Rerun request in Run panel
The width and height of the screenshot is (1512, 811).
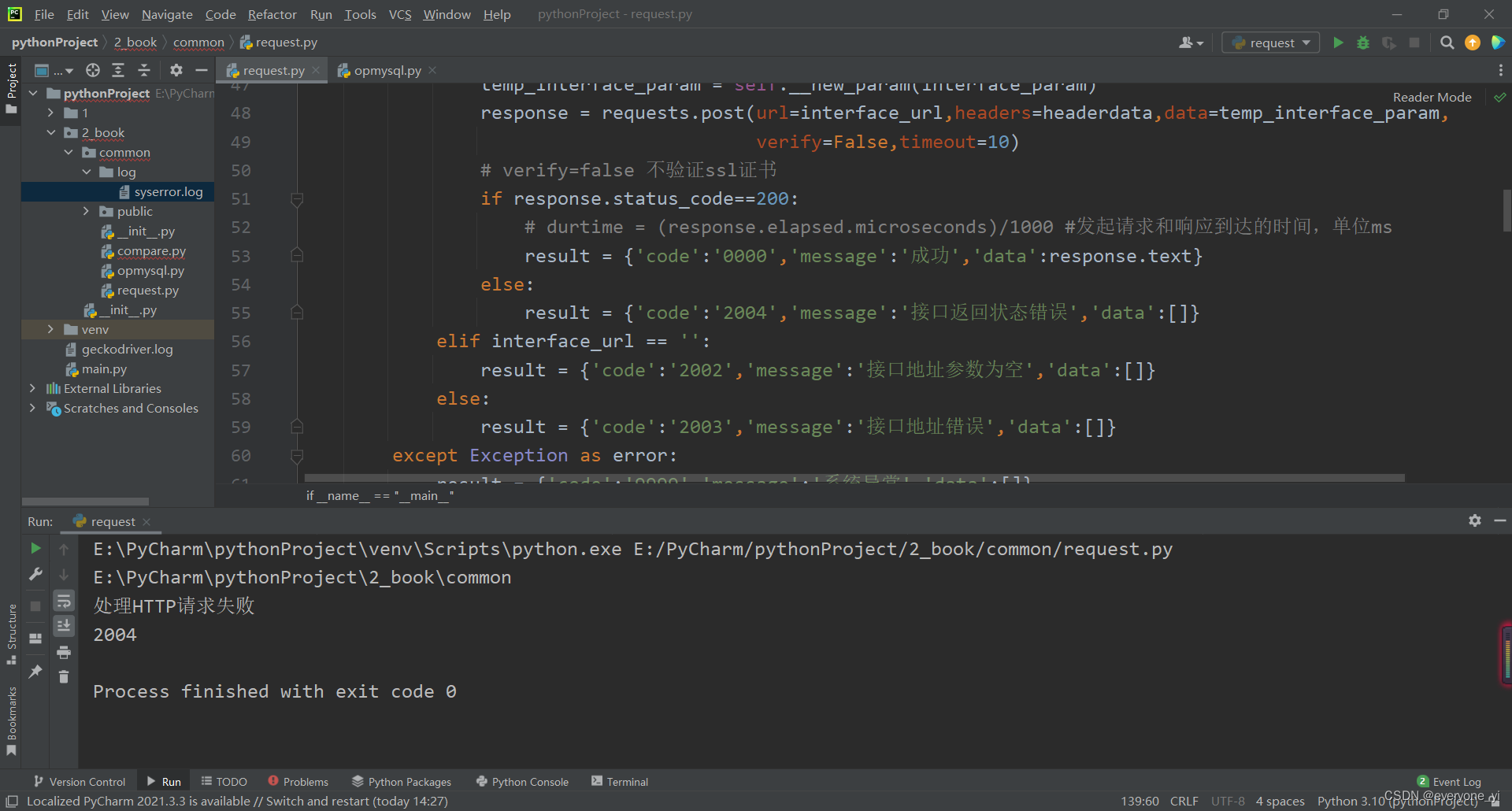pyautogui.click(x=35, y=548)
